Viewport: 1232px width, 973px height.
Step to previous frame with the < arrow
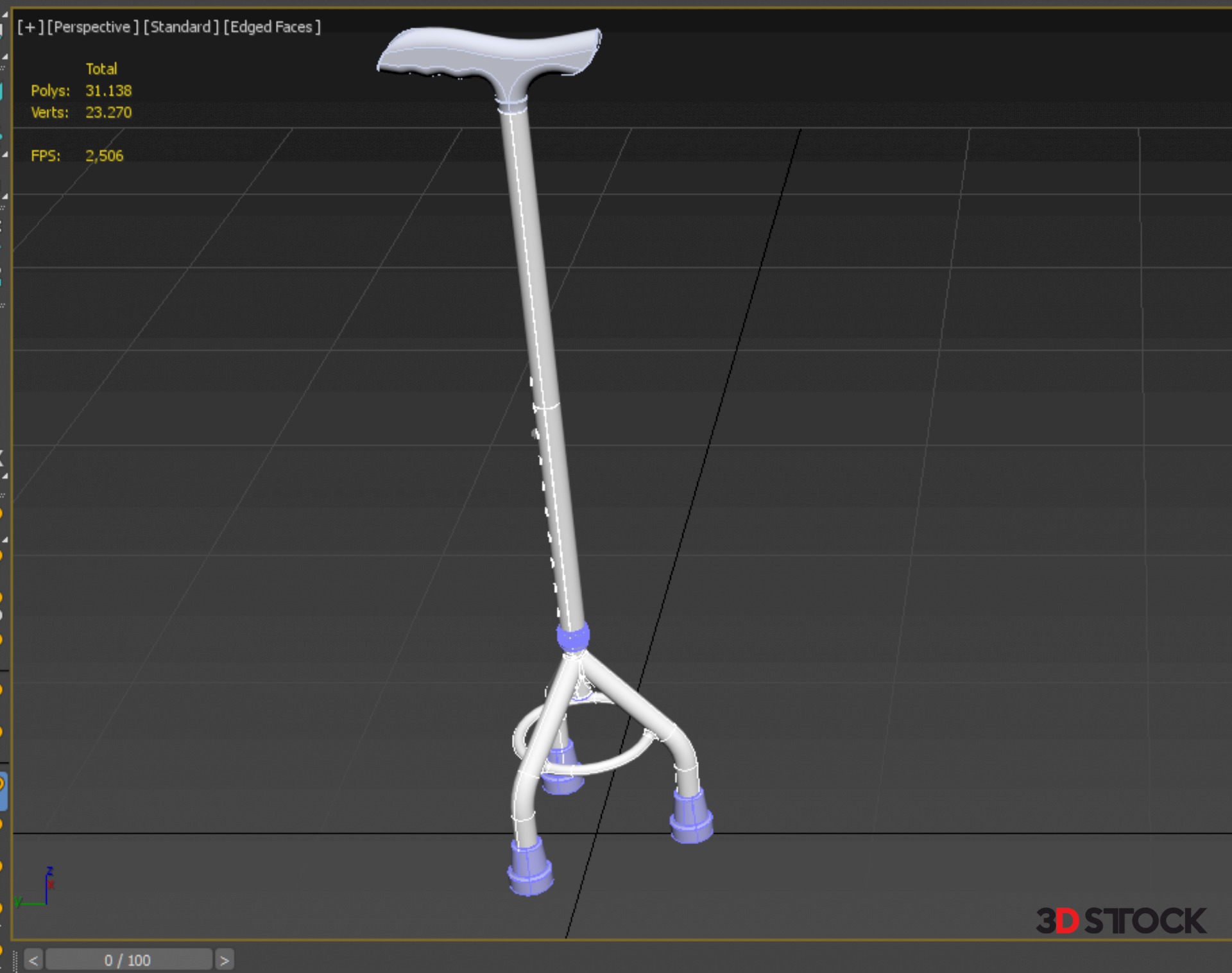pyautogui.click(x=34, y=960)
